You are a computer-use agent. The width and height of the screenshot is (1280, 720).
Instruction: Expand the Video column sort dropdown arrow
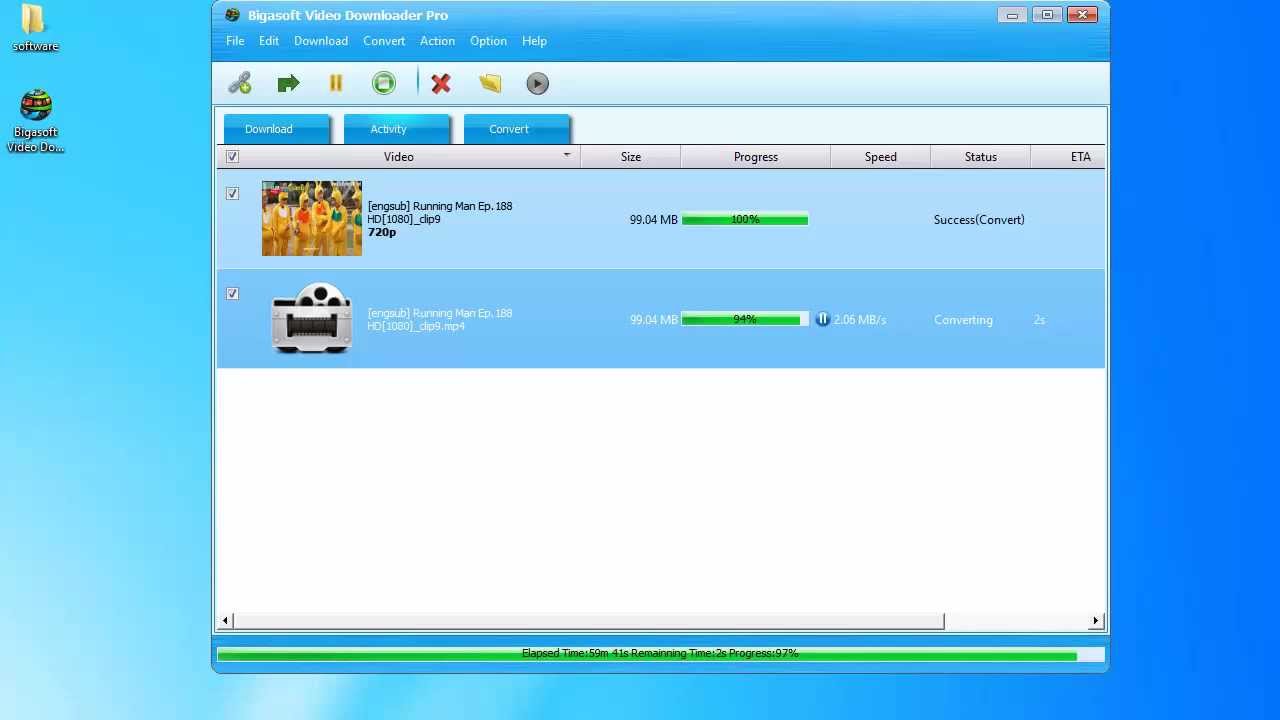click(x=567, y=155)
